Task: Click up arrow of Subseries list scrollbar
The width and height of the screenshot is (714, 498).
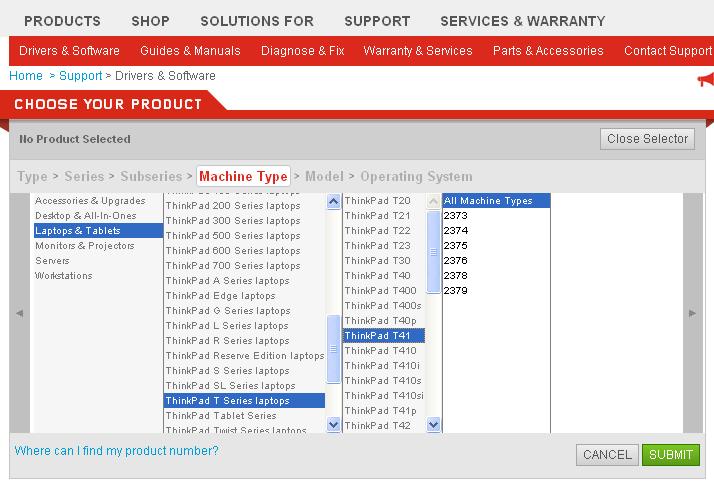Action: pyautogui.click(x=433, y=201)
